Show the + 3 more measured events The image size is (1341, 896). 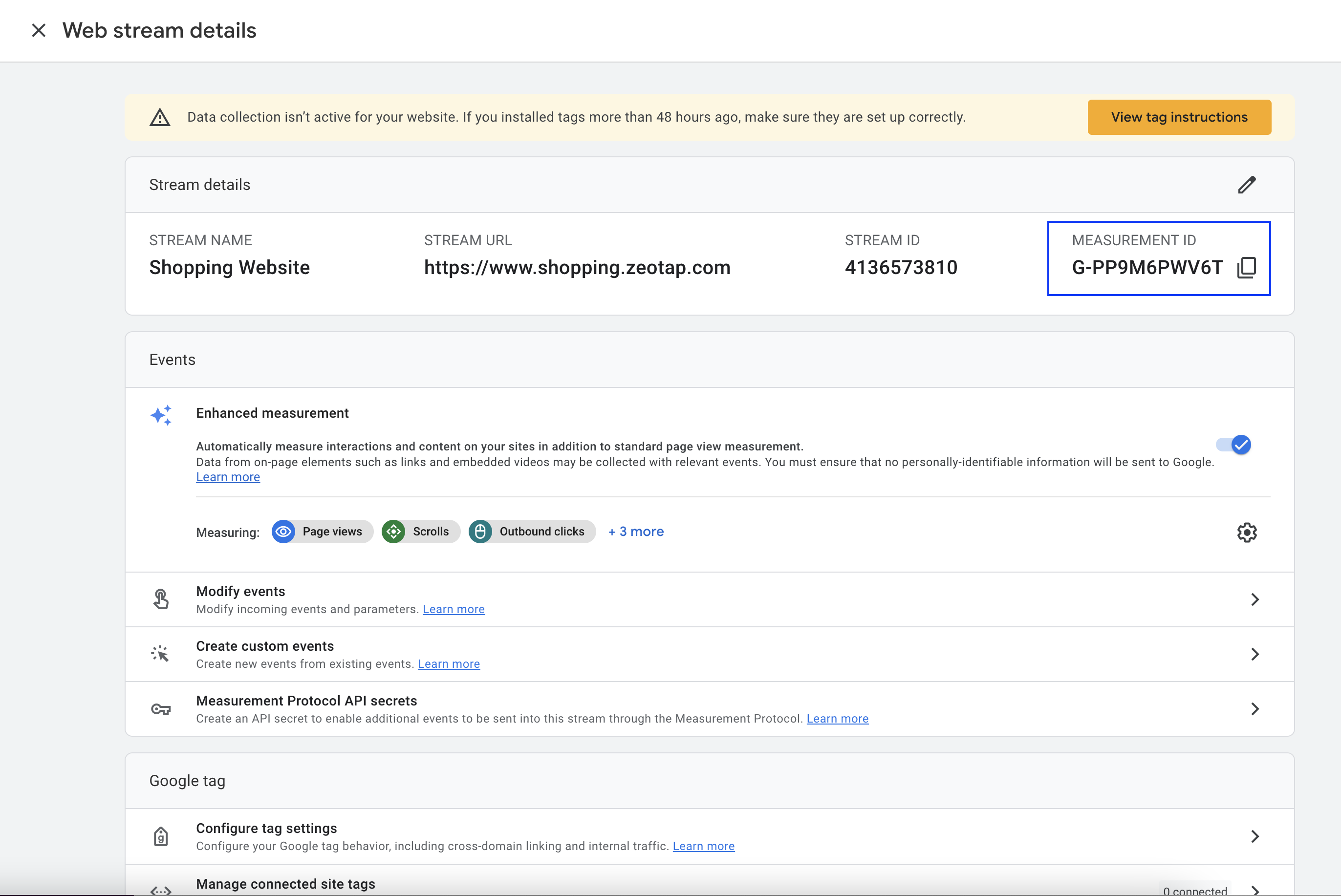(636, 532)
